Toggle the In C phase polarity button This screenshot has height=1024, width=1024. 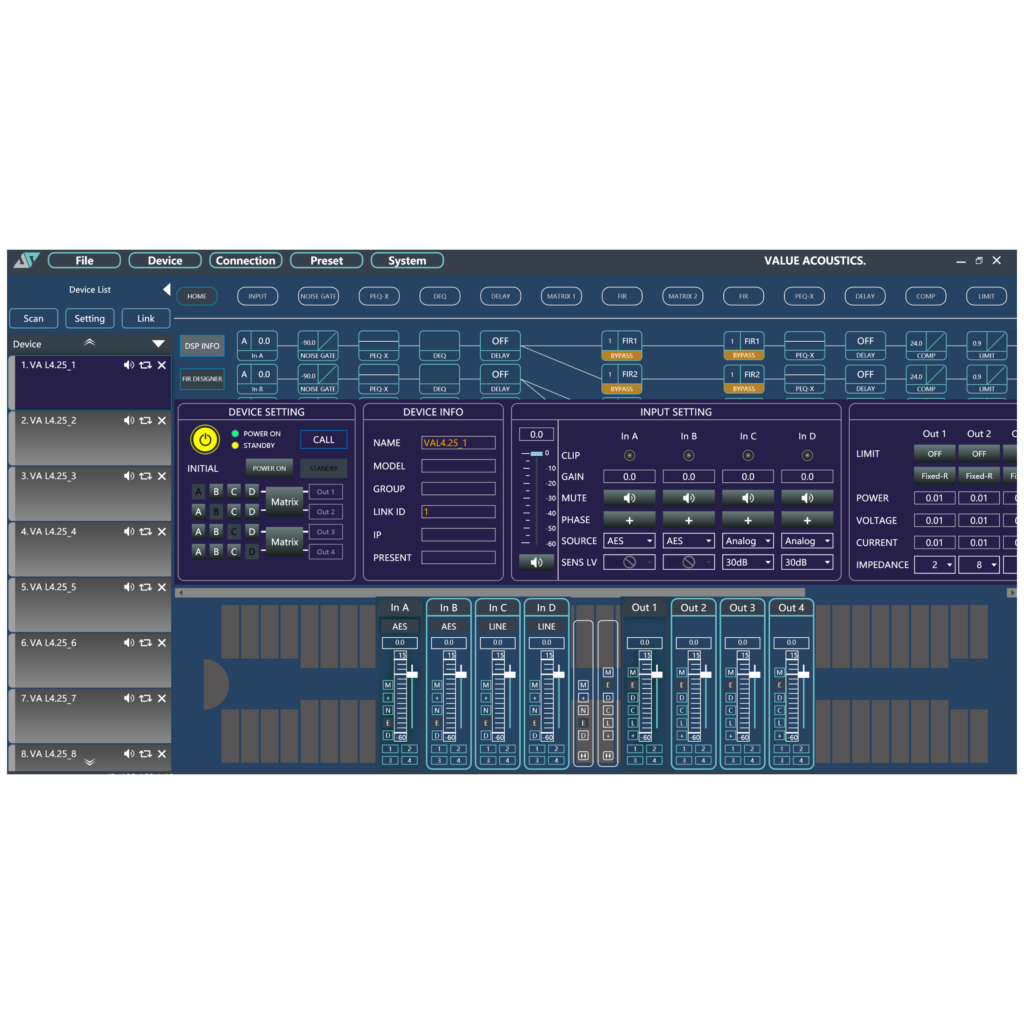[x=748, y=520]
